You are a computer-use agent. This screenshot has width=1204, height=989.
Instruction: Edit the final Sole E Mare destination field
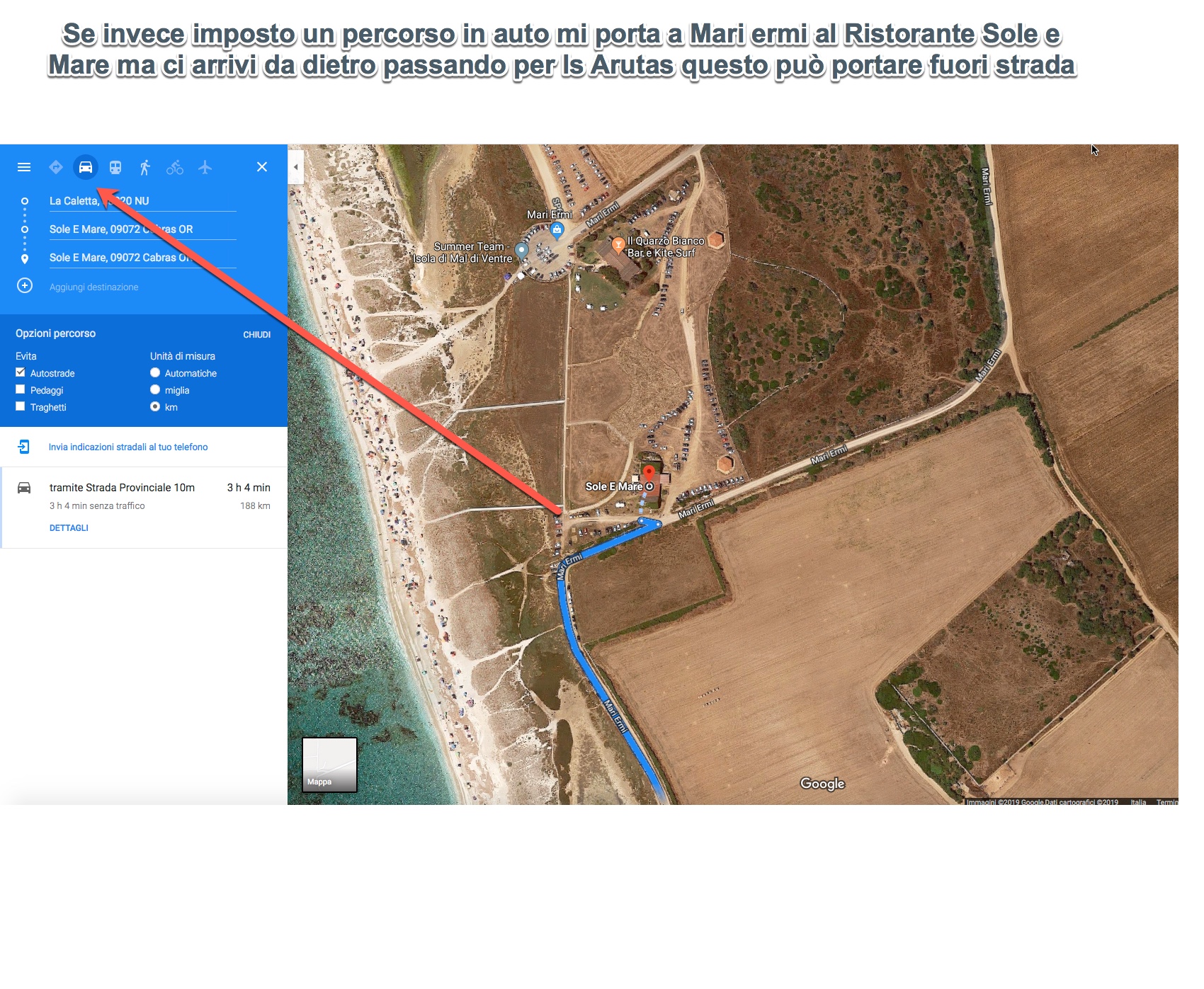(x=142, y=258)
